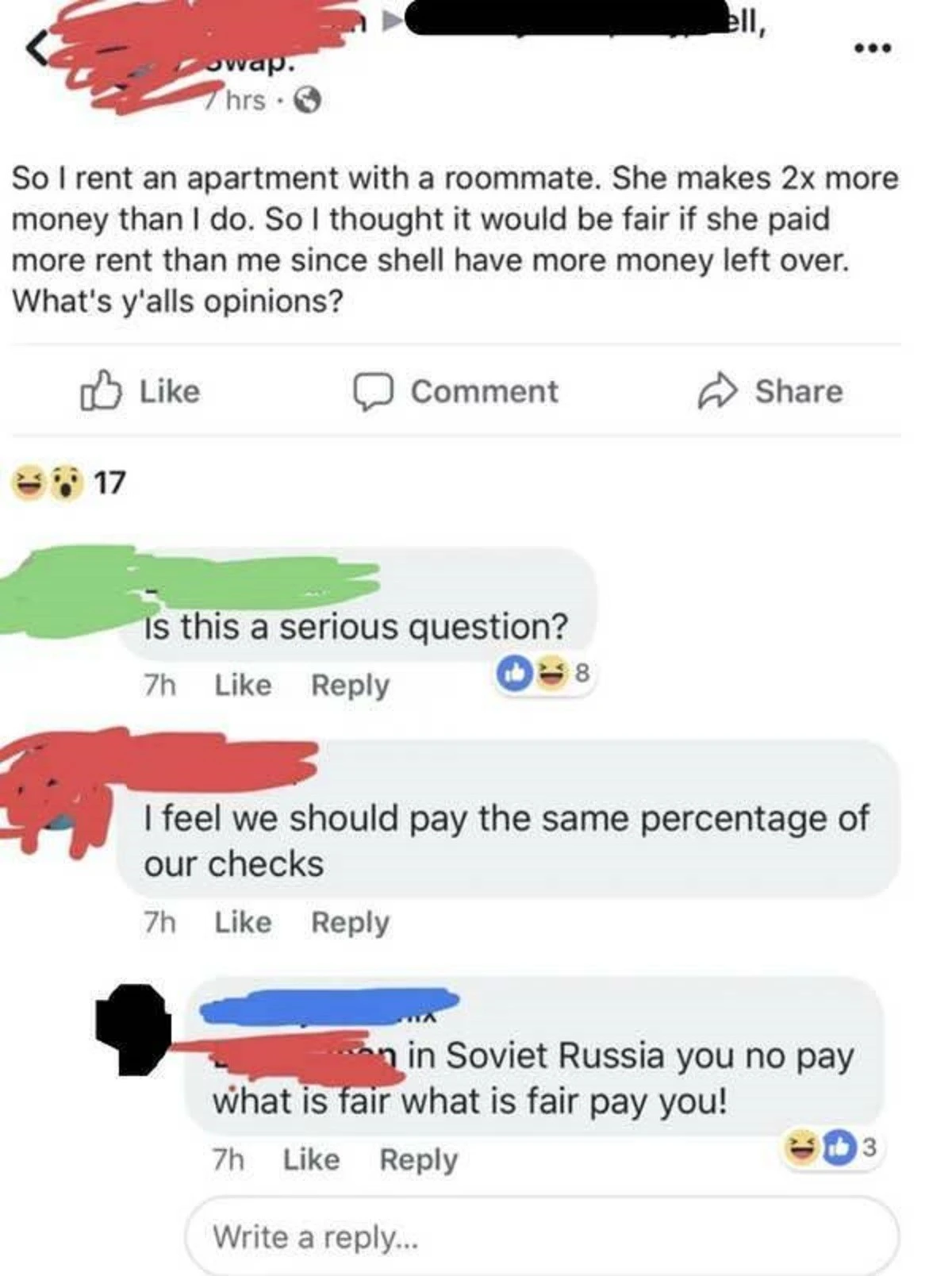Screen dimensions: 952x1276
Task: Reply to 'same percentage of our checks' comment
Action: pos(350,922)
